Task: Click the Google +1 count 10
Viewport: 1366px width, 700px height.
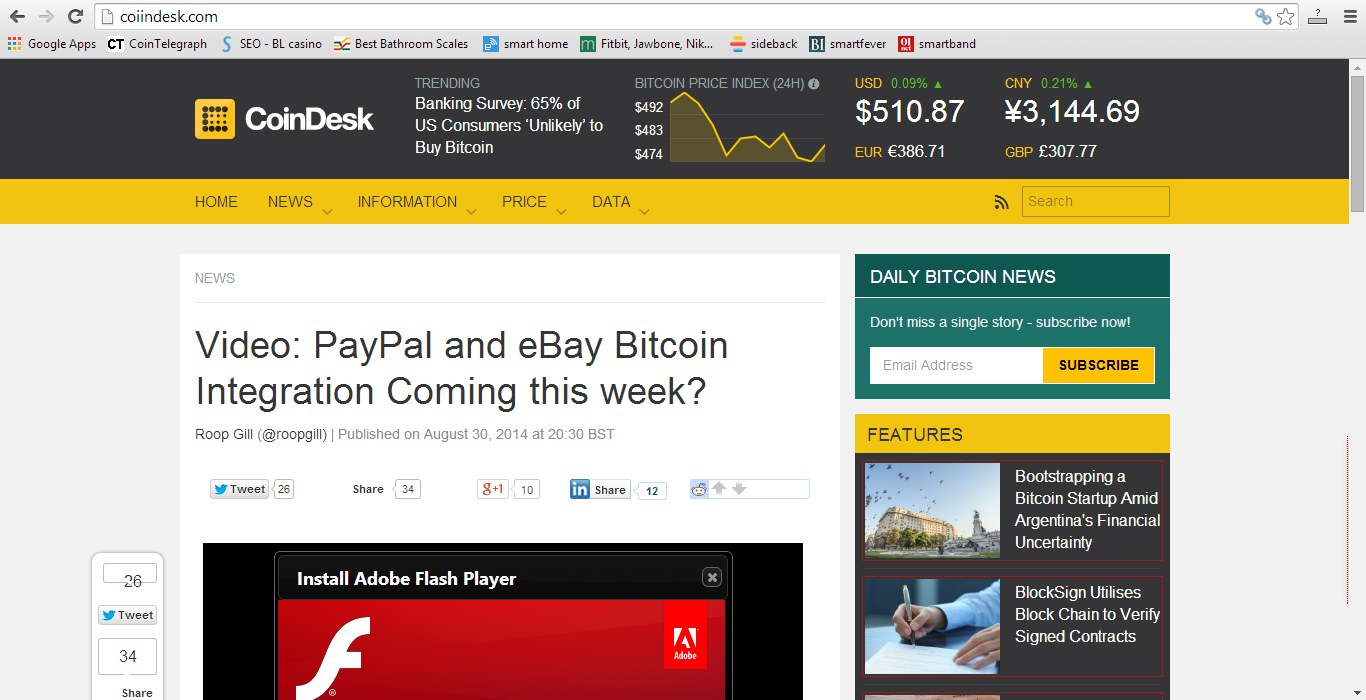Action: (x=527, y=489)
